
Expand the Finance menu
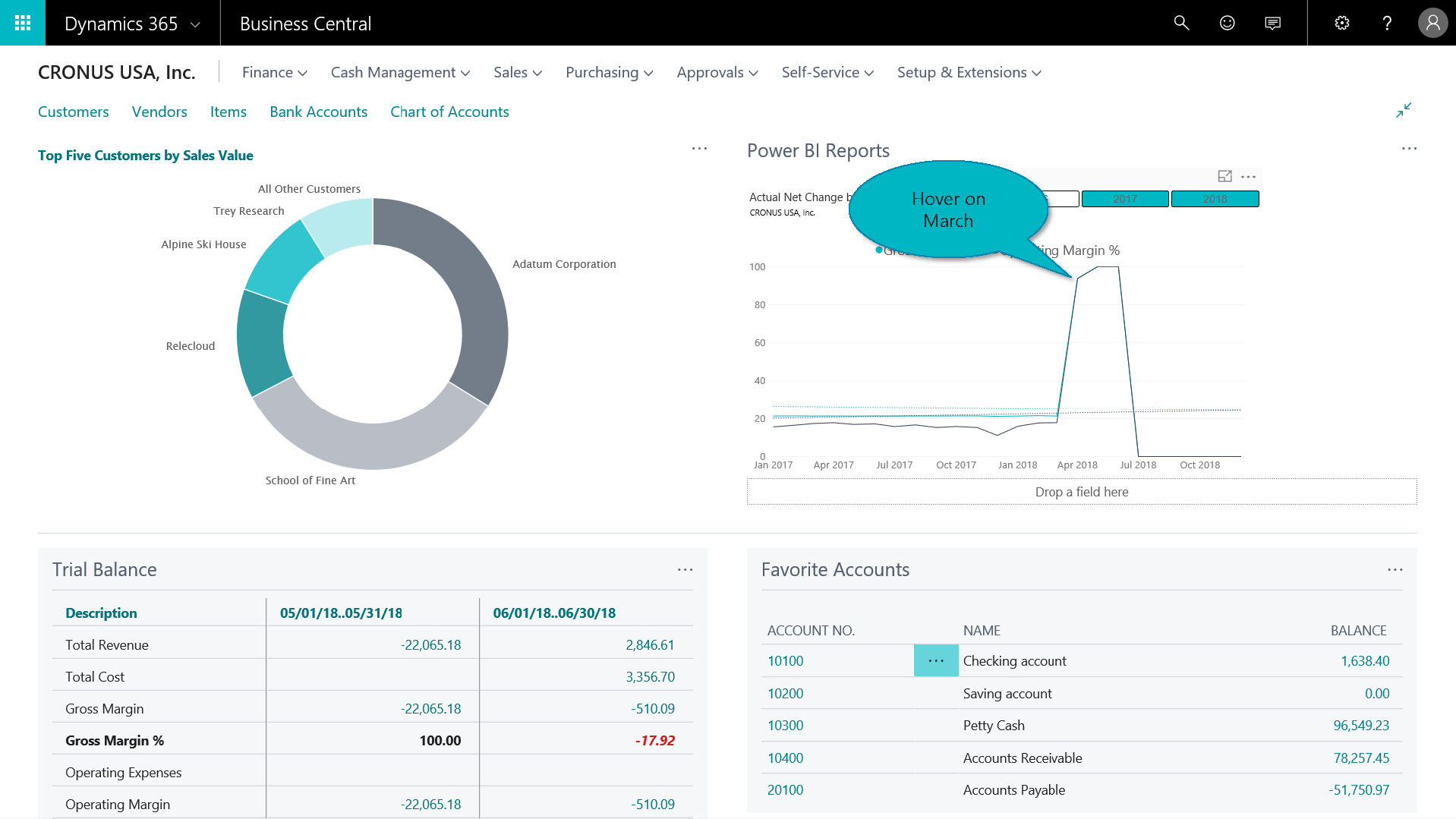point(274,72)
